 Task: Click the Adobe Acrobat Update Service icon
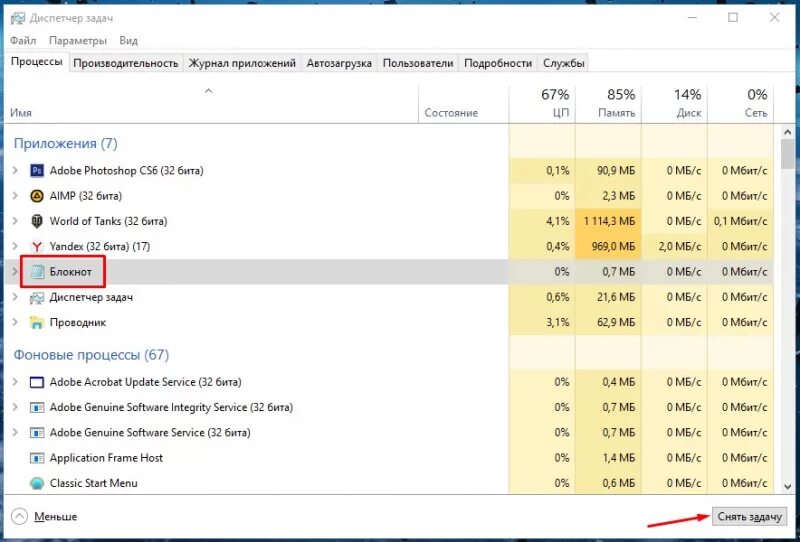pos(37,382)
